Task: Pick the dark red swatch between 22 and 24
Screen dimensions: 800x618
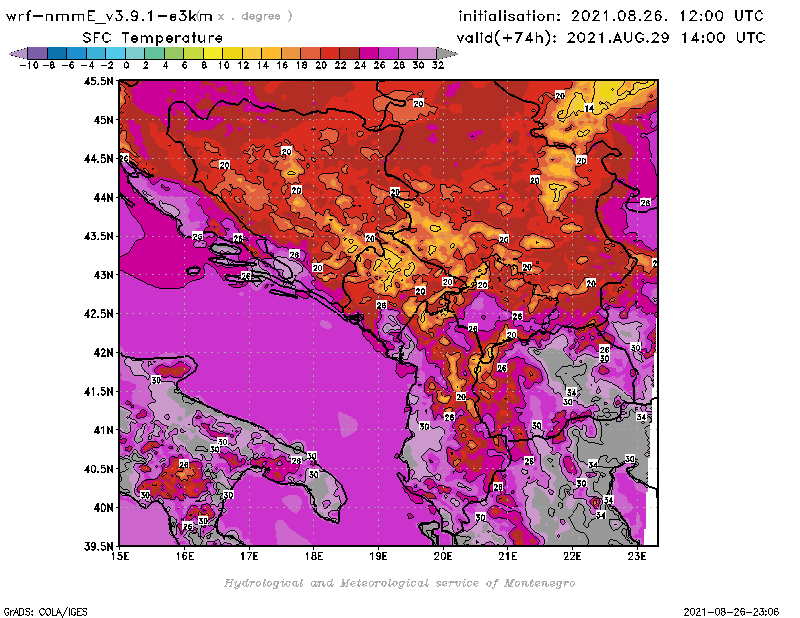Action: click(x=349, y=53)
